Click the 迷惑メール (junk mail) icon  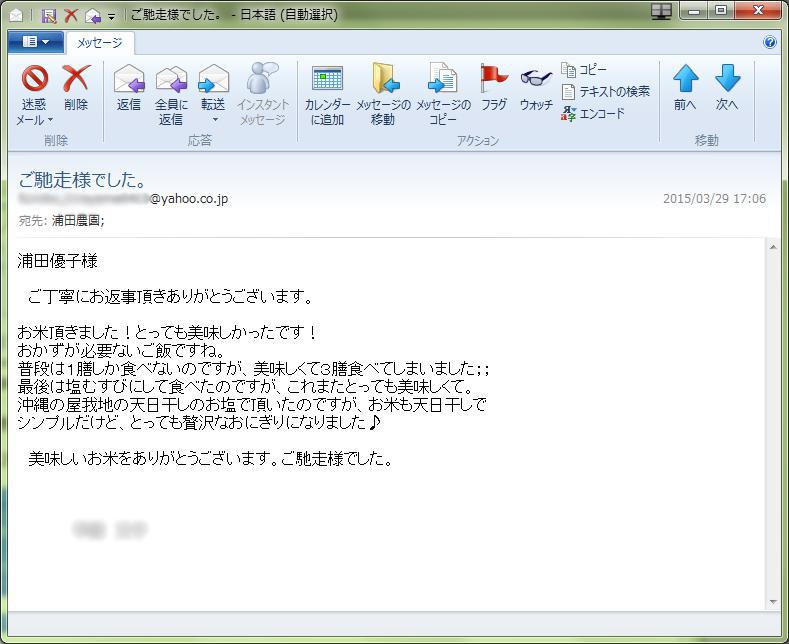35,80
